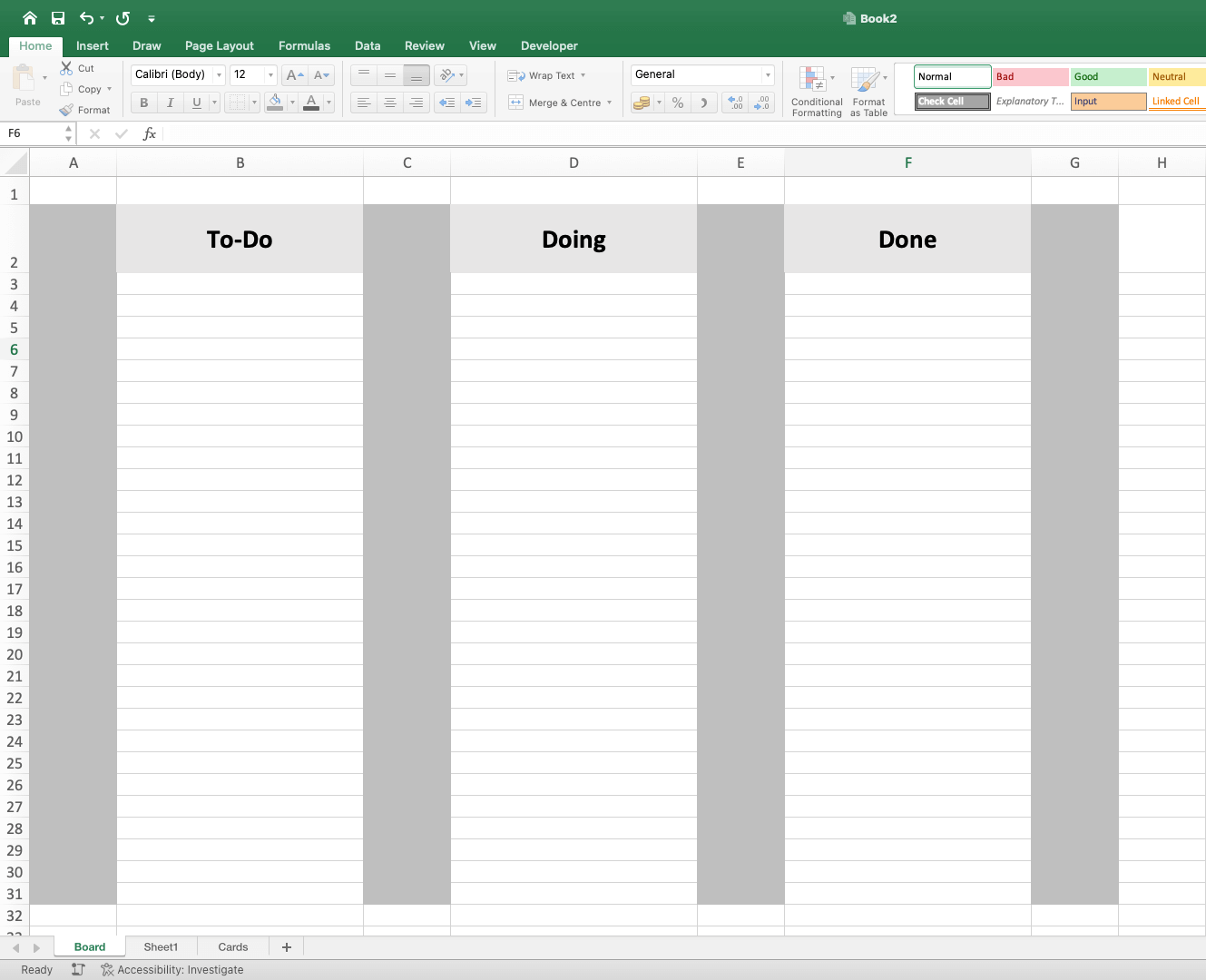Add a new sheet with the plus button
Screen dimensions: 1206x980
(x=286, y=946)
